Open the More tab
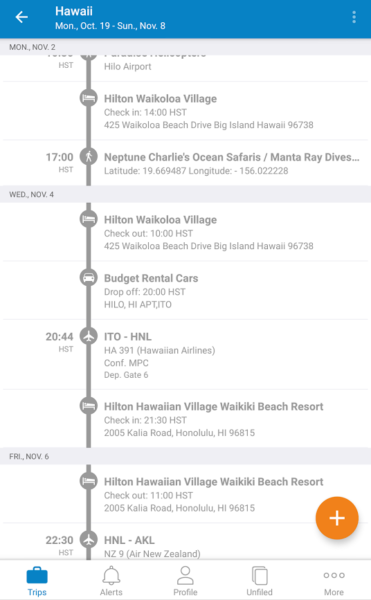Image resolution: width=371 pixels, height=600 pixels. click(334, 580)
